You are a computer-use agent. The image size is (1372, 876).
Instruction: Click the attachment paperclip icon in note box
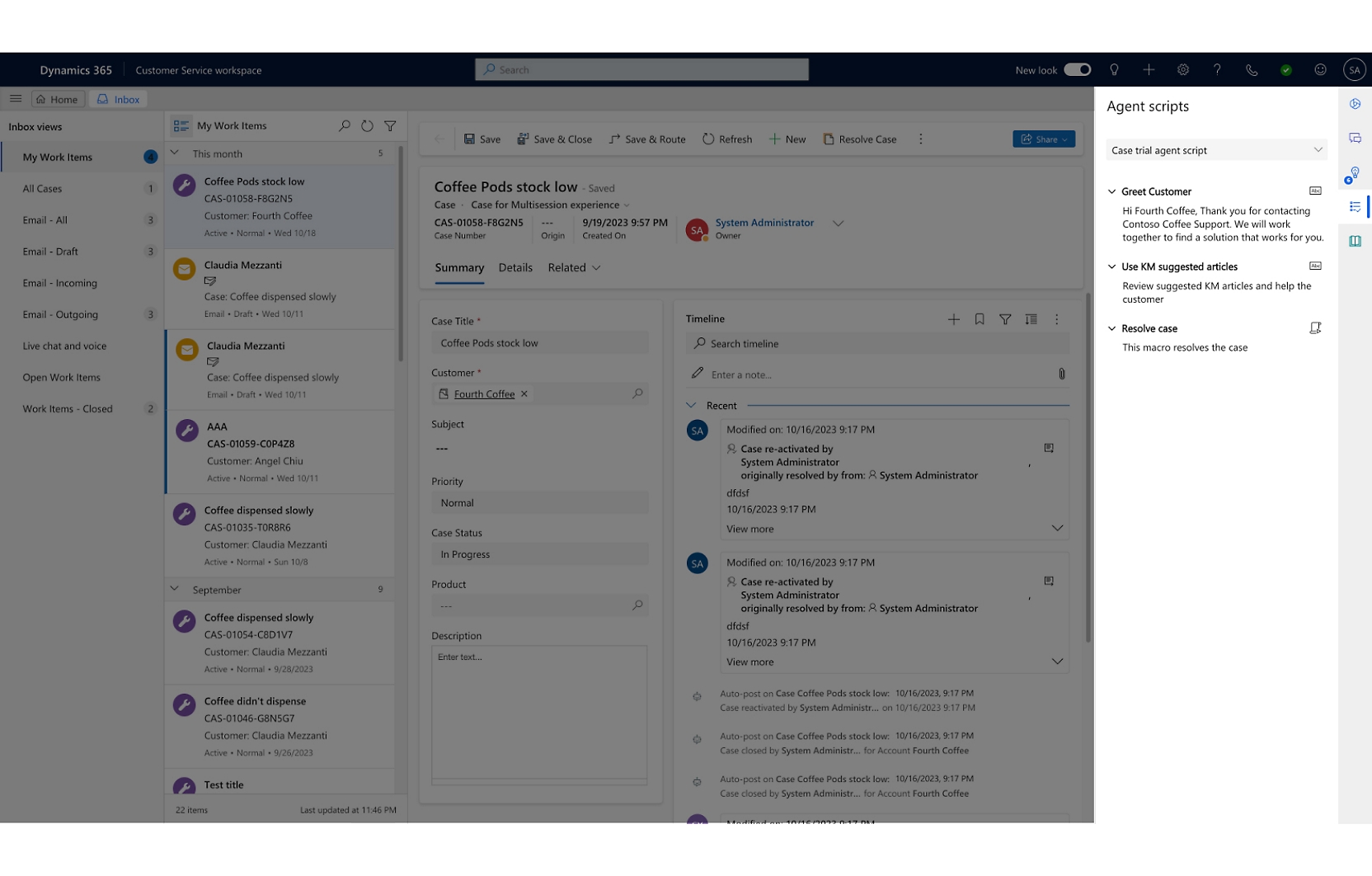(1061, 374)
